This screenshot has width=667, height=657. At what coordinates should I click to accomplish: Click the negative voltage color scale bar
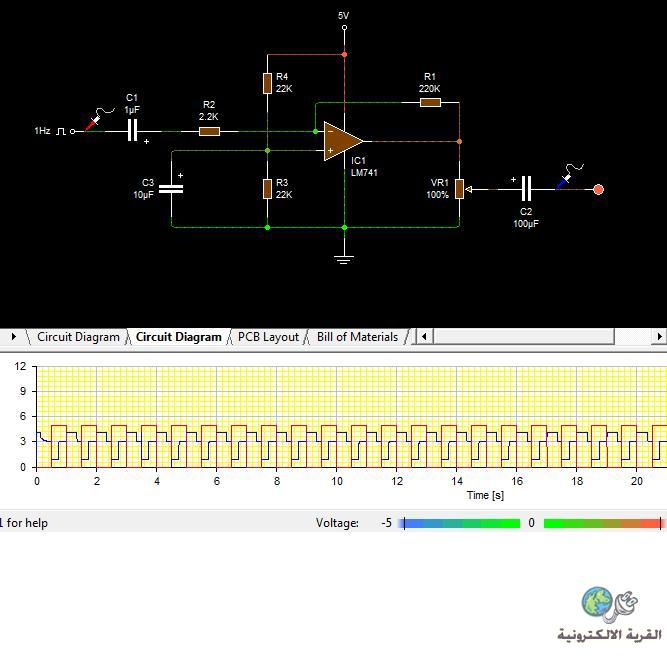[x=461, y=523]
